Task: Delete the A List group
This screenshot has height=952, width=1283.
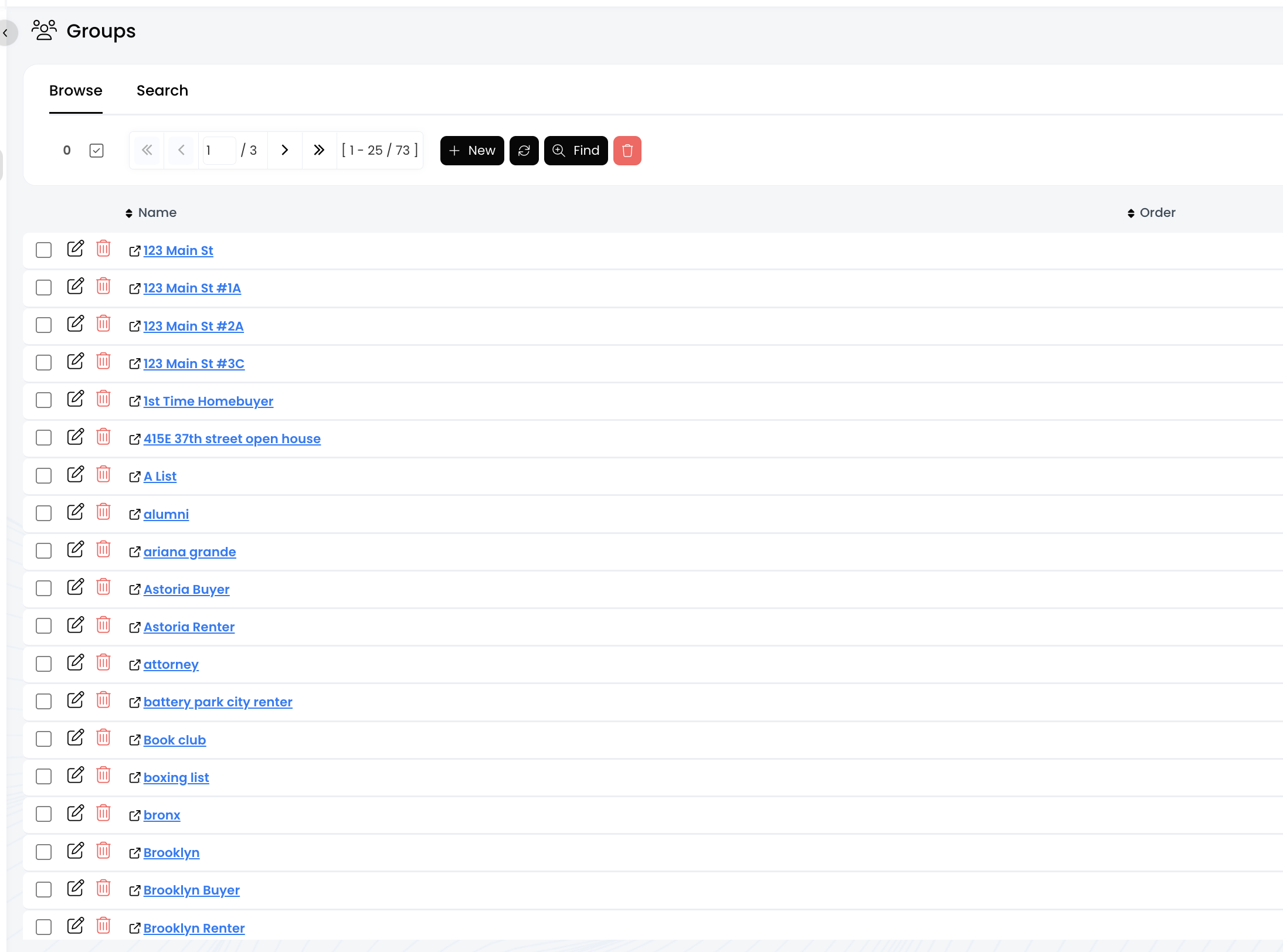Action: [x=103, y=475]
